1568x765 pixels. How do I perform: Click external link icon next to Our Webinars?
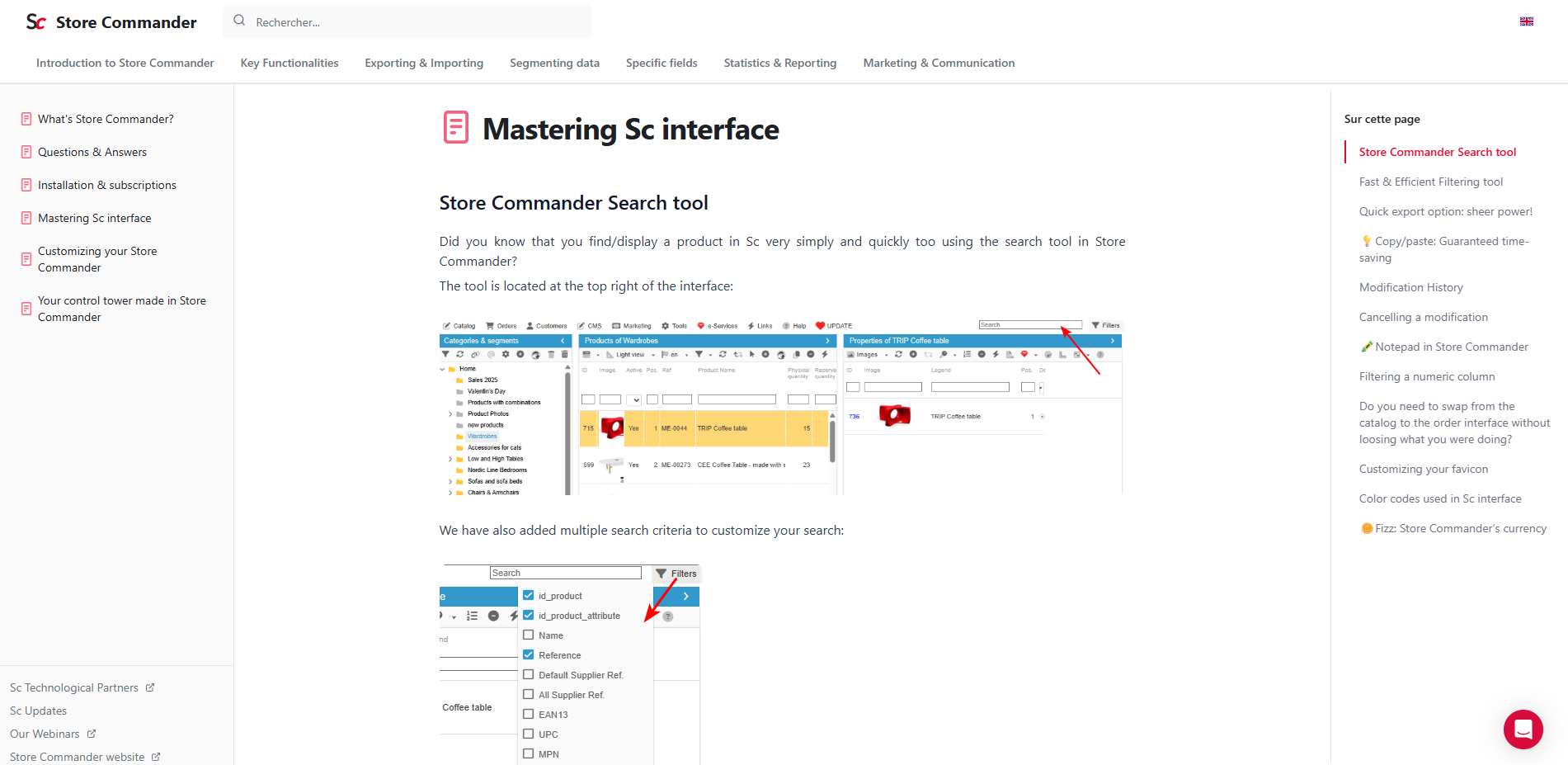click(92, 734)
